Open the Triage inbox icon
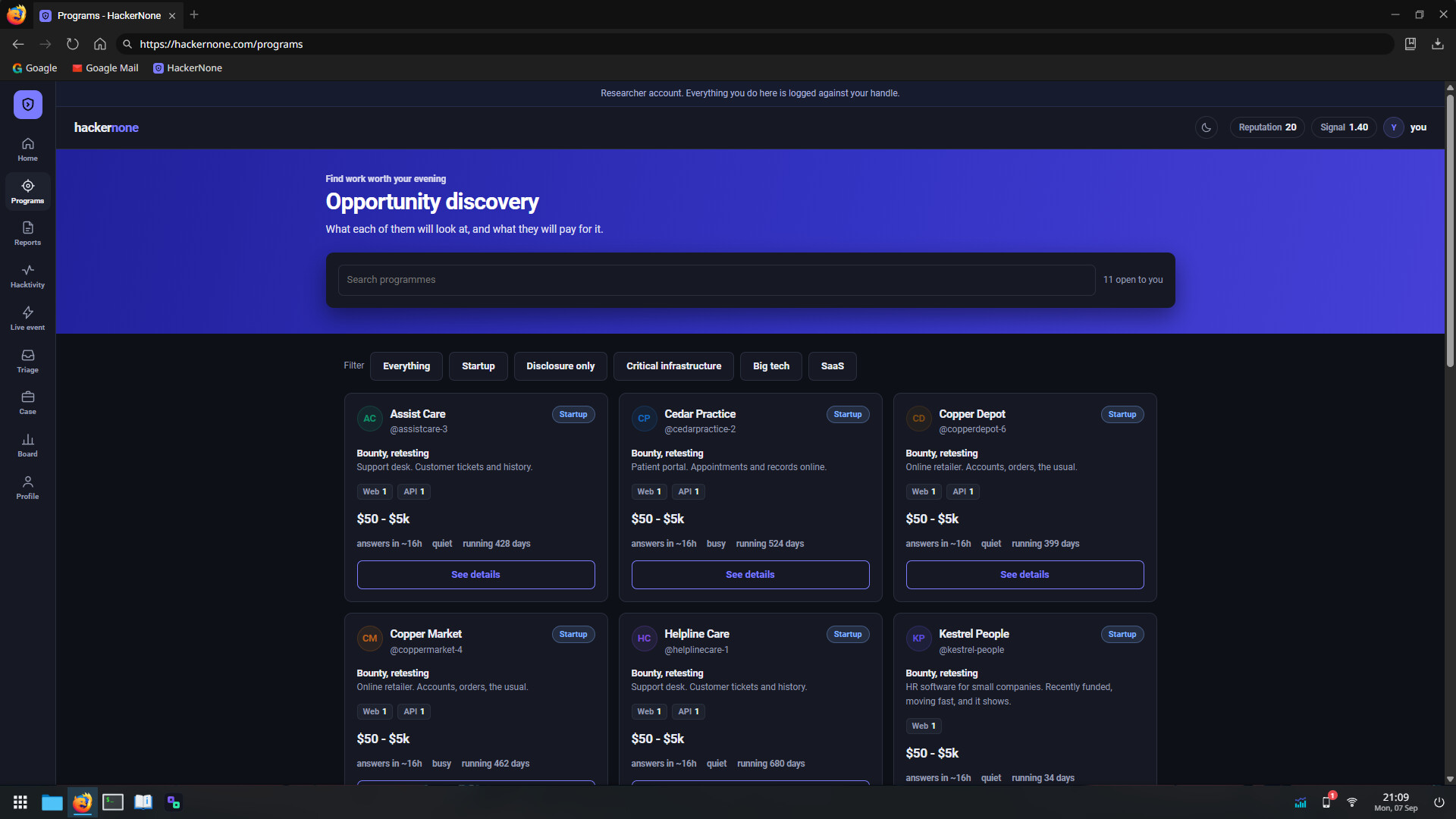Viewport: 1456px width, 819px height. tap(27, 361)
